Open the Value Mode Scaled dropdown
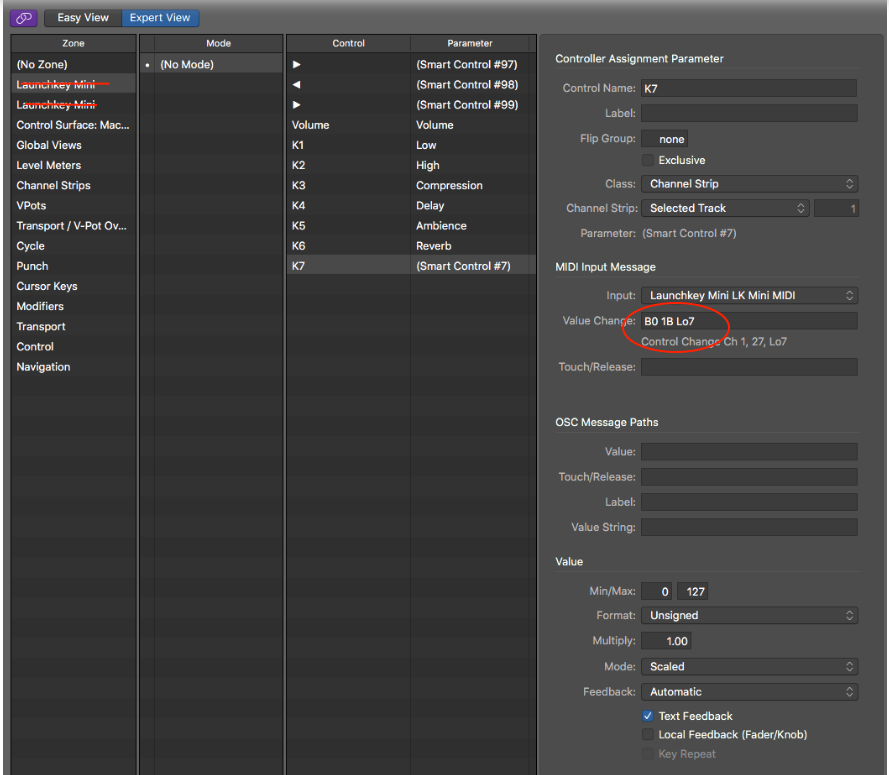889x775 pixels. pos(750,667)
